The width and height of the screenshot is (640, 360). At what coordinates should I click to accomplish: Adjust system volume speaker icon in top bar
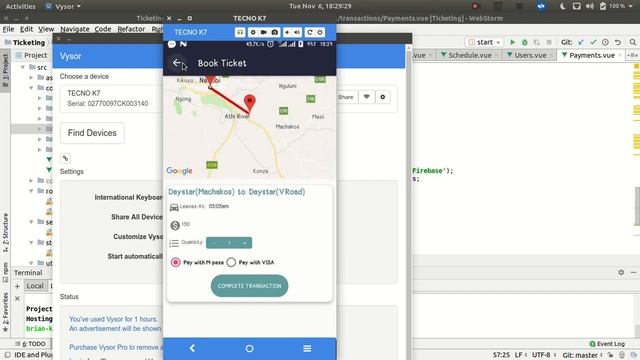tap(589, 6)
